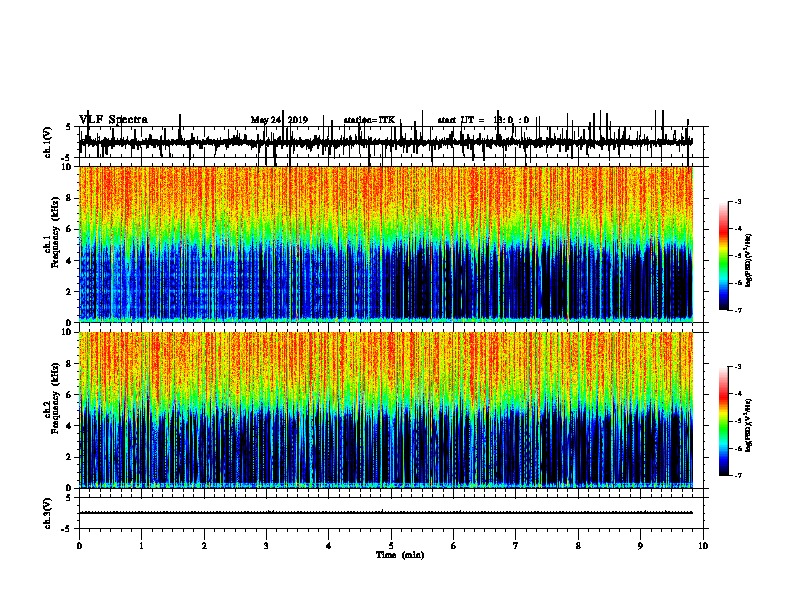
Task: Click the "4" tick on the time axis
Action: 329,546
